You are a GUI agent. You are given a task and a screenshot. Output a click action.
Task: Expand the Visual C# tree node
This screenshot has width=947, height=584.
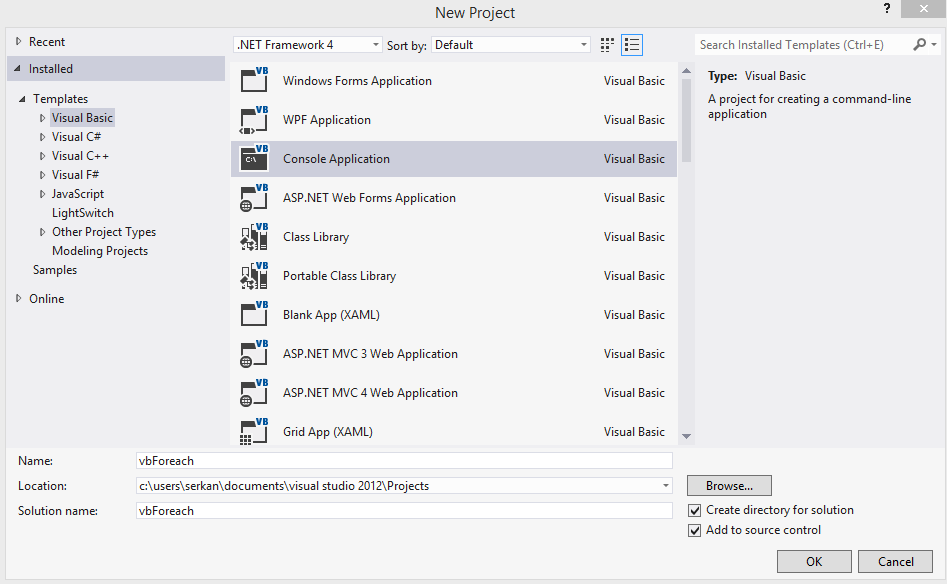click(42, 137)
